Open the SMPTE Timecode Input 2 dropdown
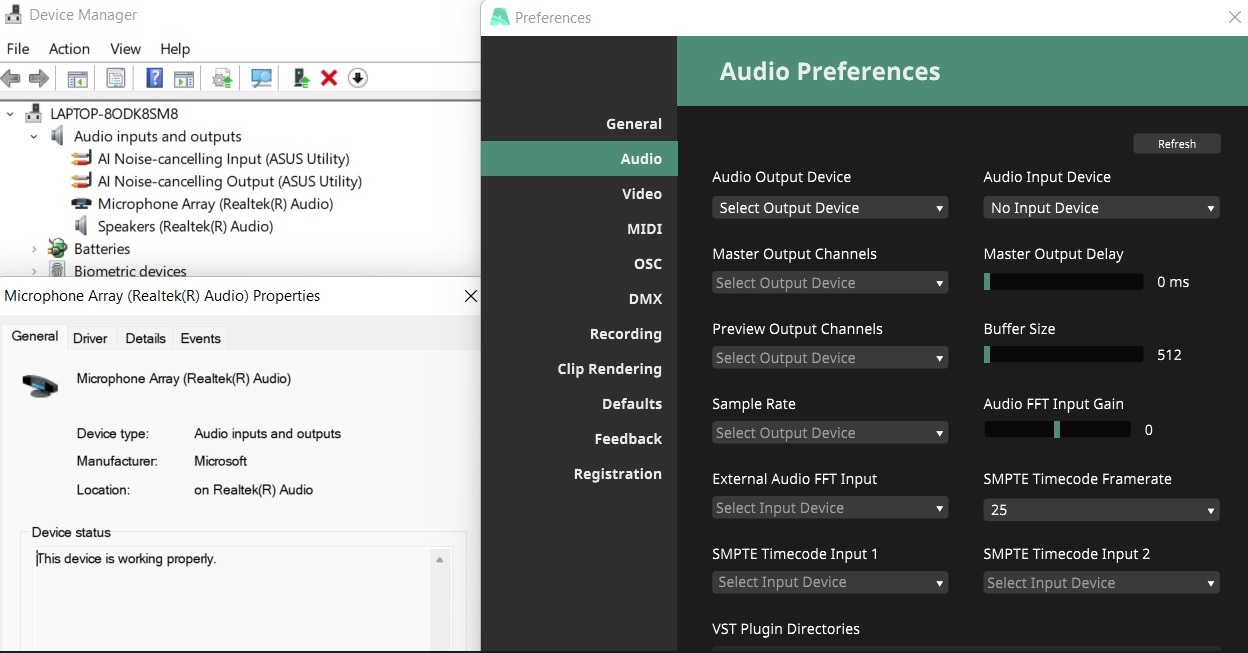The height and width of the screenshot is (653, 1248). tap(1101, 583)
